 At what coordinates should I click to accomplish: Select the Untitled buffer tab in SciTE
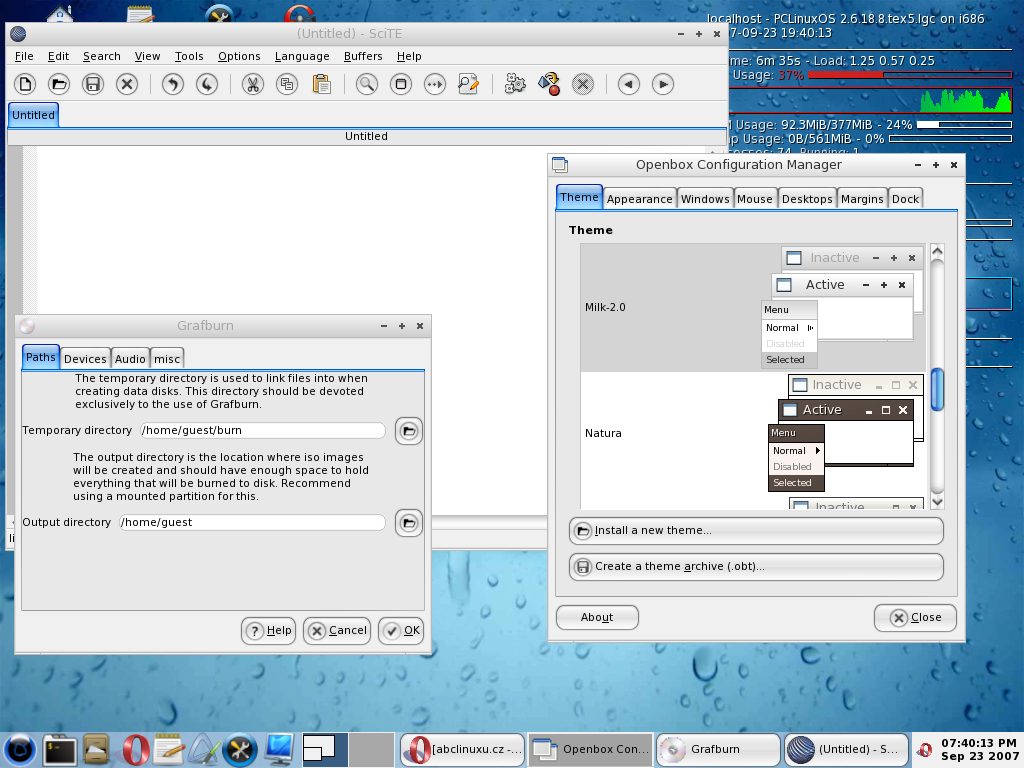coord(33,115)
